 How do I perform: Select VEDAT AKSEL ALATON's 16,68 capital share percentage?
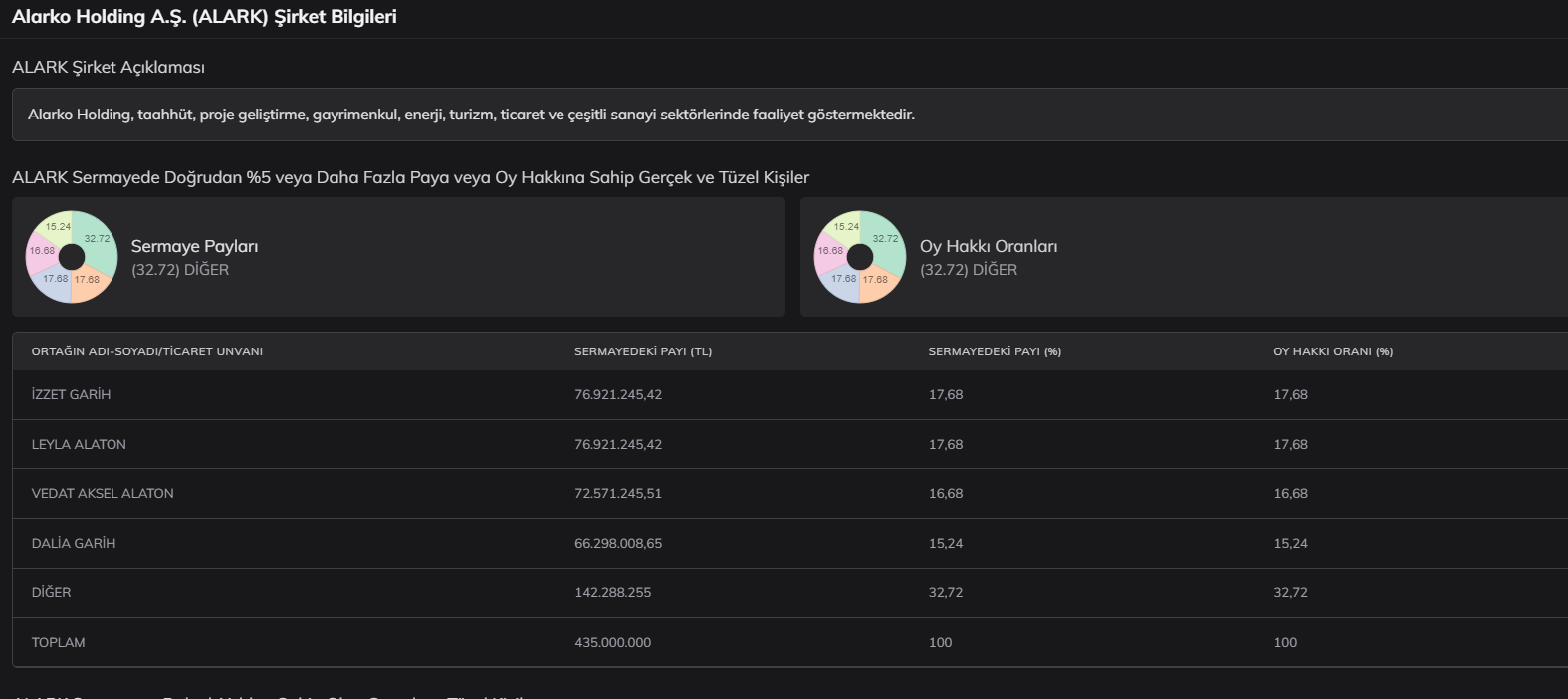(946, 493)
